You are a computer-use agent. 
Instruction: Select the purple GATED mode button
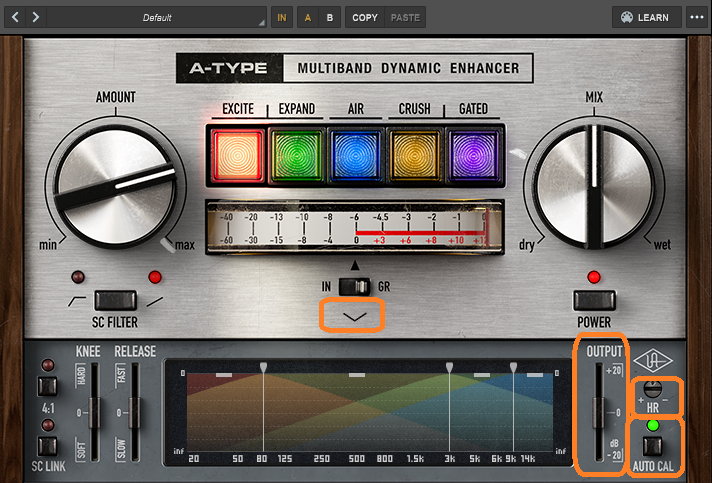point(475,156)
